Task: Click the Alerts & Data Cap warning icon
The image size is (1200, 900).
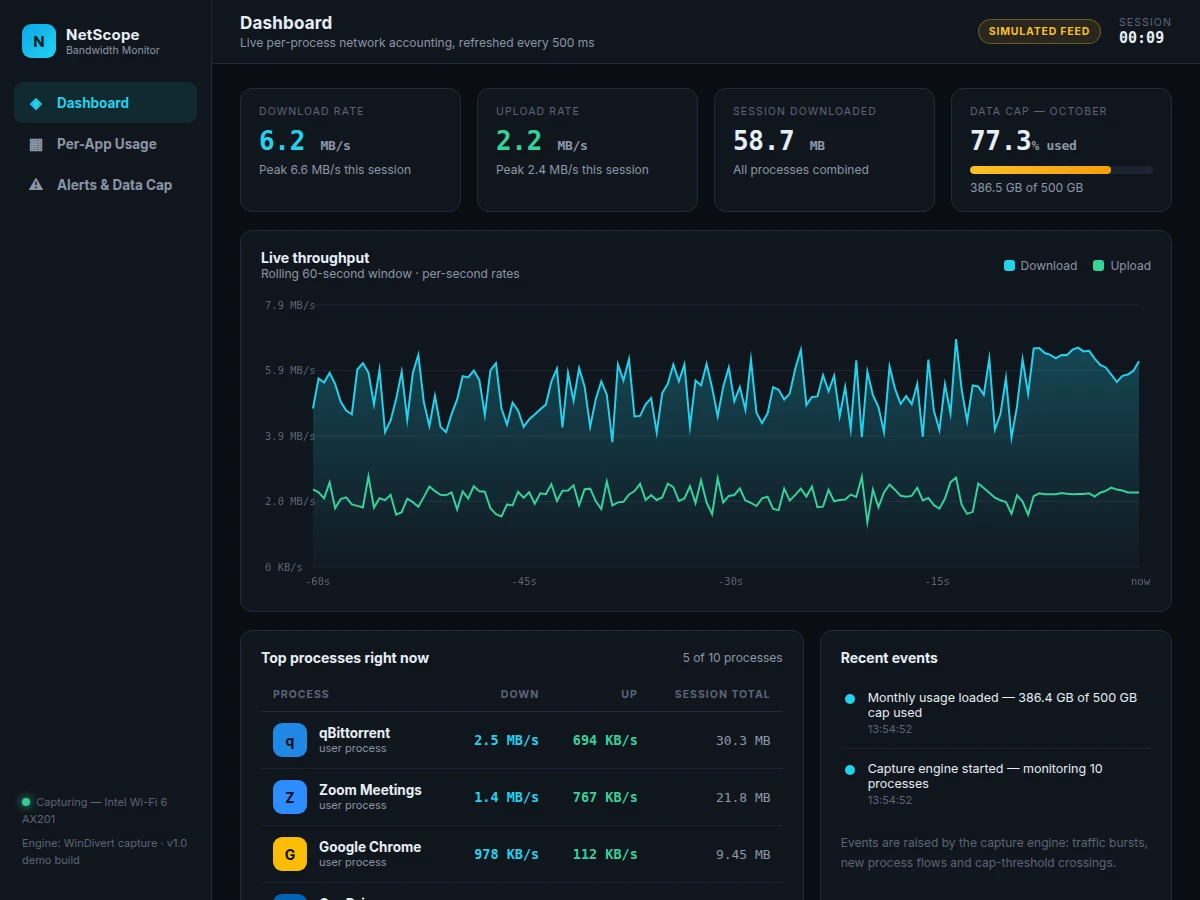Action: [36, 185]
